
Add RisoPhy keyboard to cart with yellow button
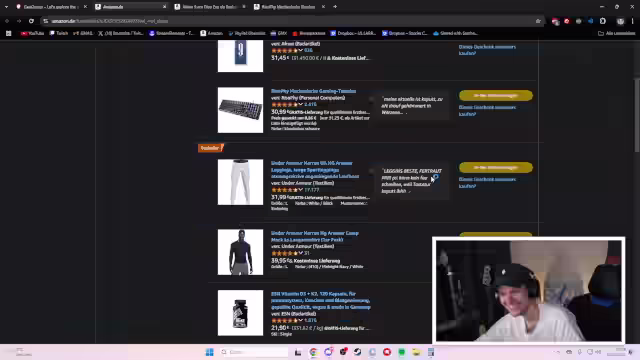(496, 95)
